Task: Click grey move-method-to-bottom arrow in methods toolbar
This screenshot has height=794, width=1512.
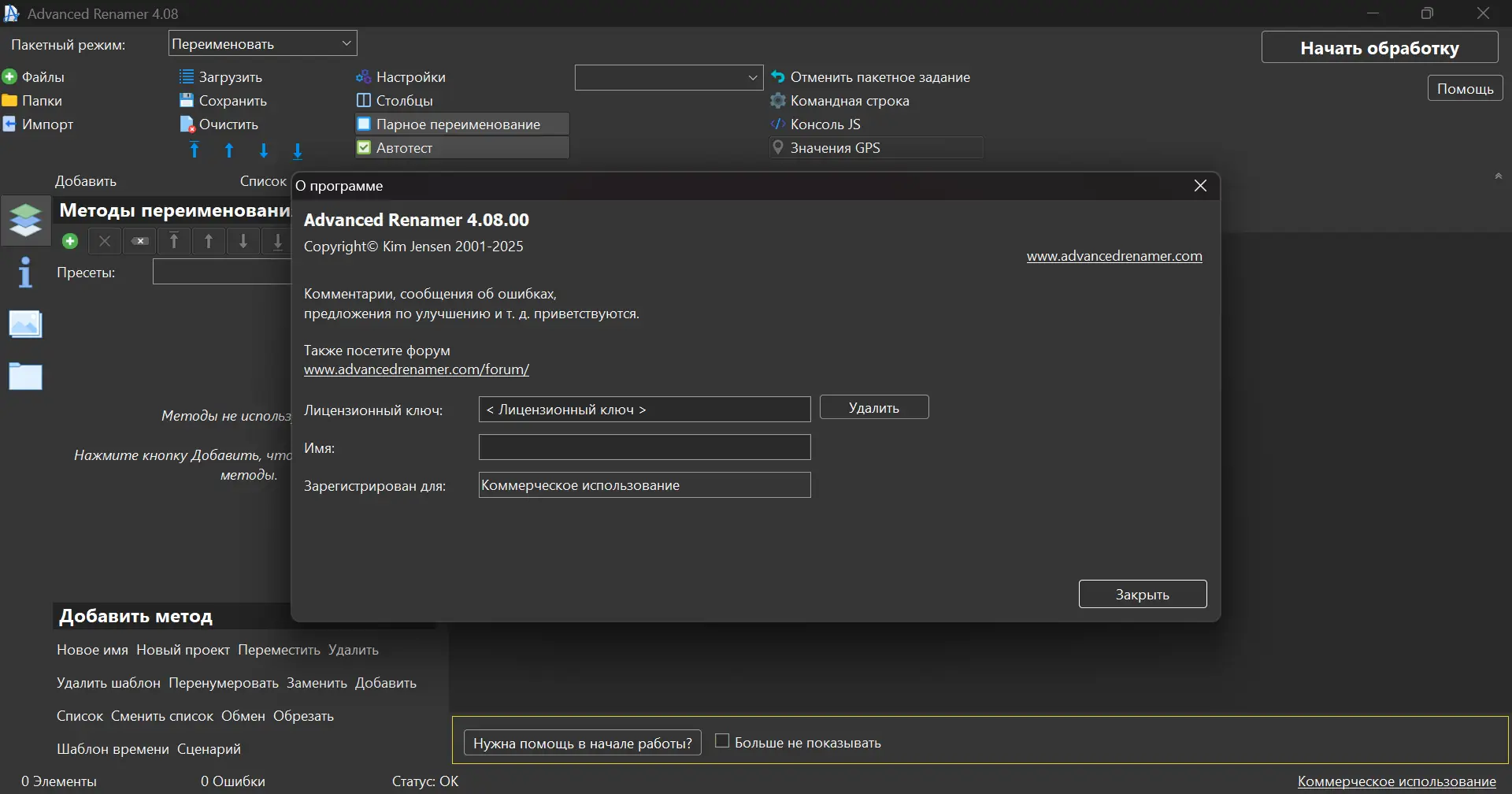Action: 277,241
